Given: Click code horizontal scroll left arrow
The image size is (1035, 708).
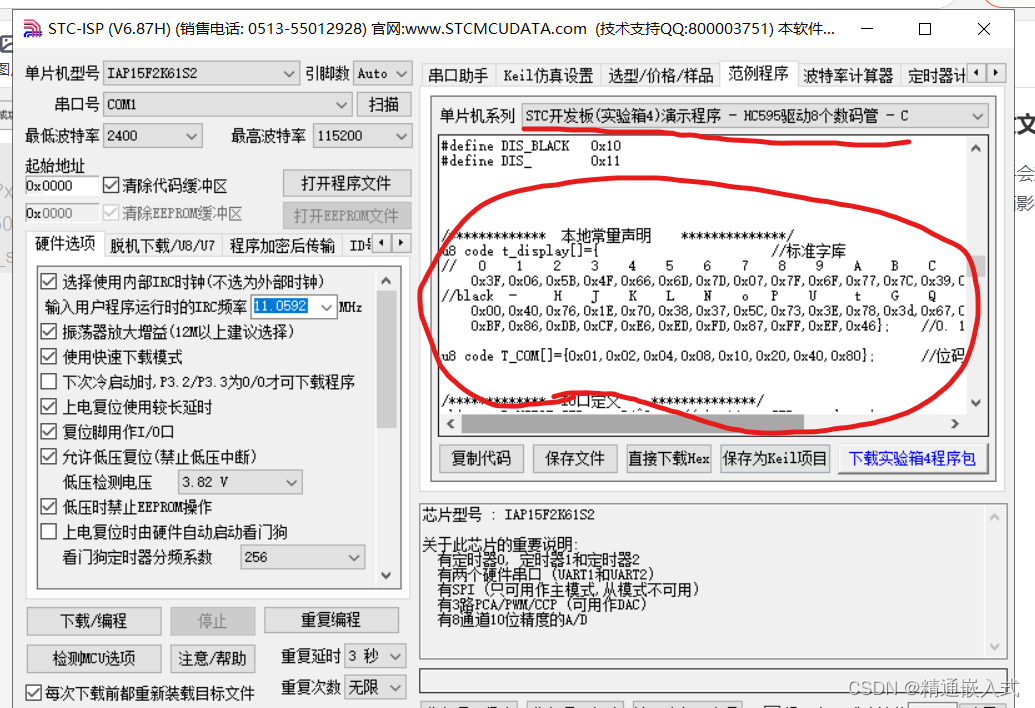Looking at the screenshot, I should click(451, 424).
